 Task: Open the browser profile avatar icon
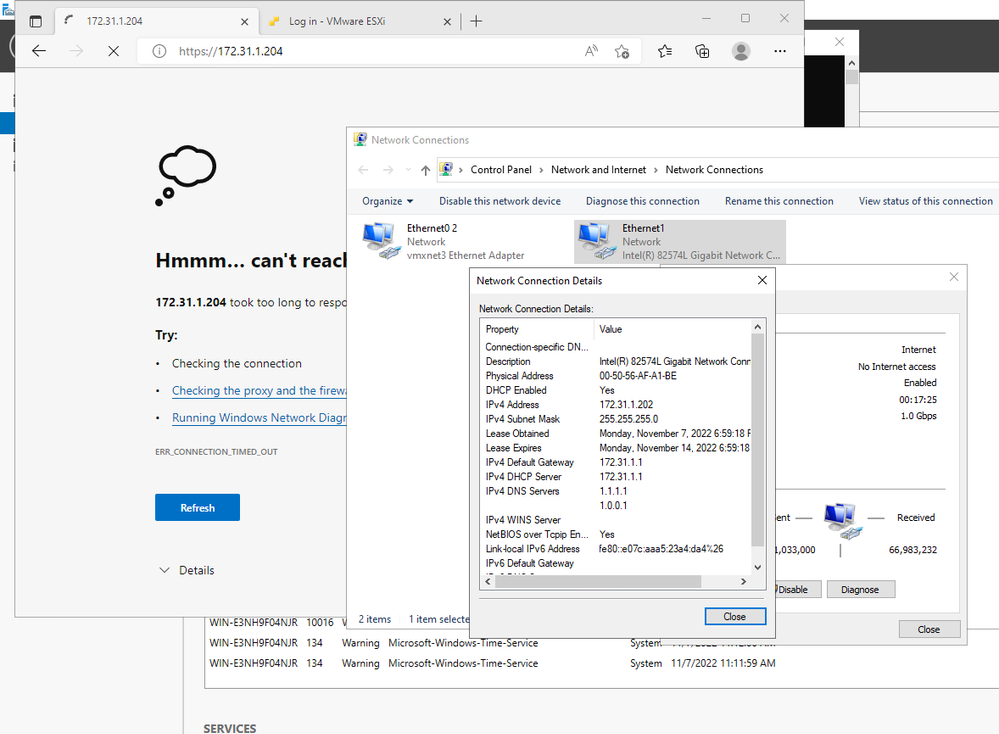click(x=741, y=51)
